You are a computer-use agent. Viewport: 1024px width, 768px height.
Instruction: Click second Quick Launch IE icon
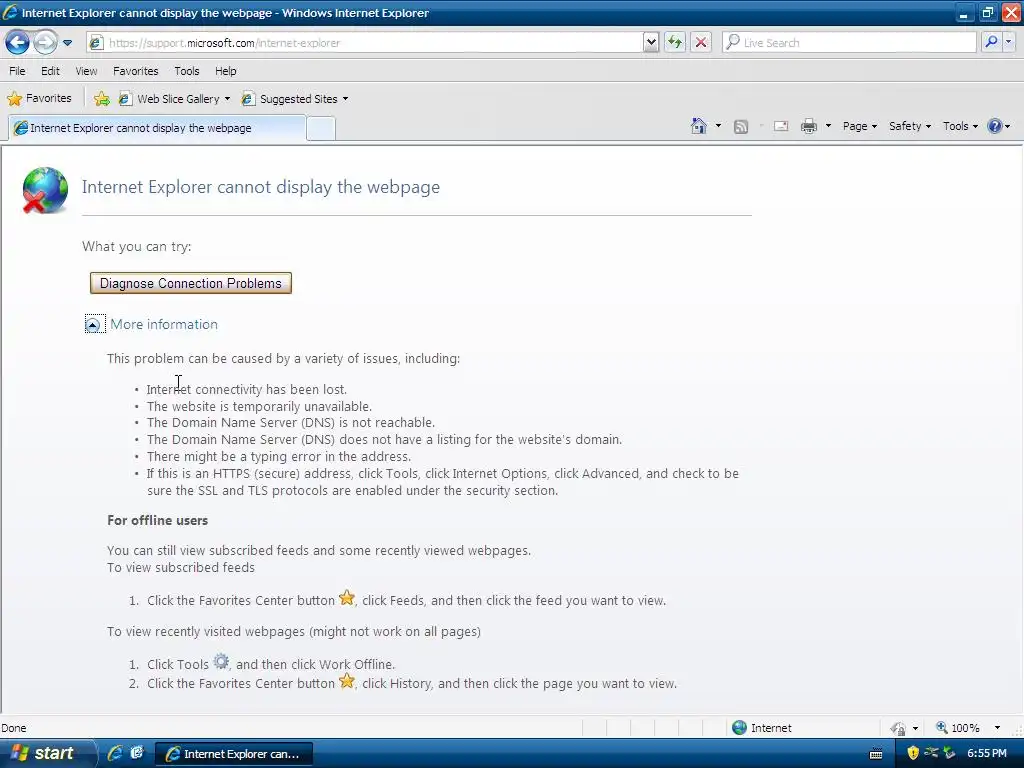click(x=137, y=753)
